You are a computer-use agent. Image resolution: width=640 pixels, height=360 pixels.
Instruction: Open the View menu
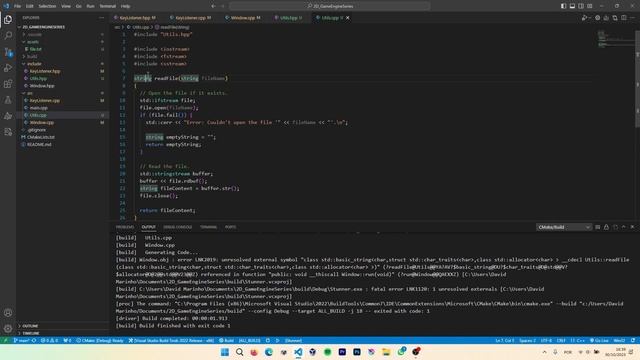66,6
